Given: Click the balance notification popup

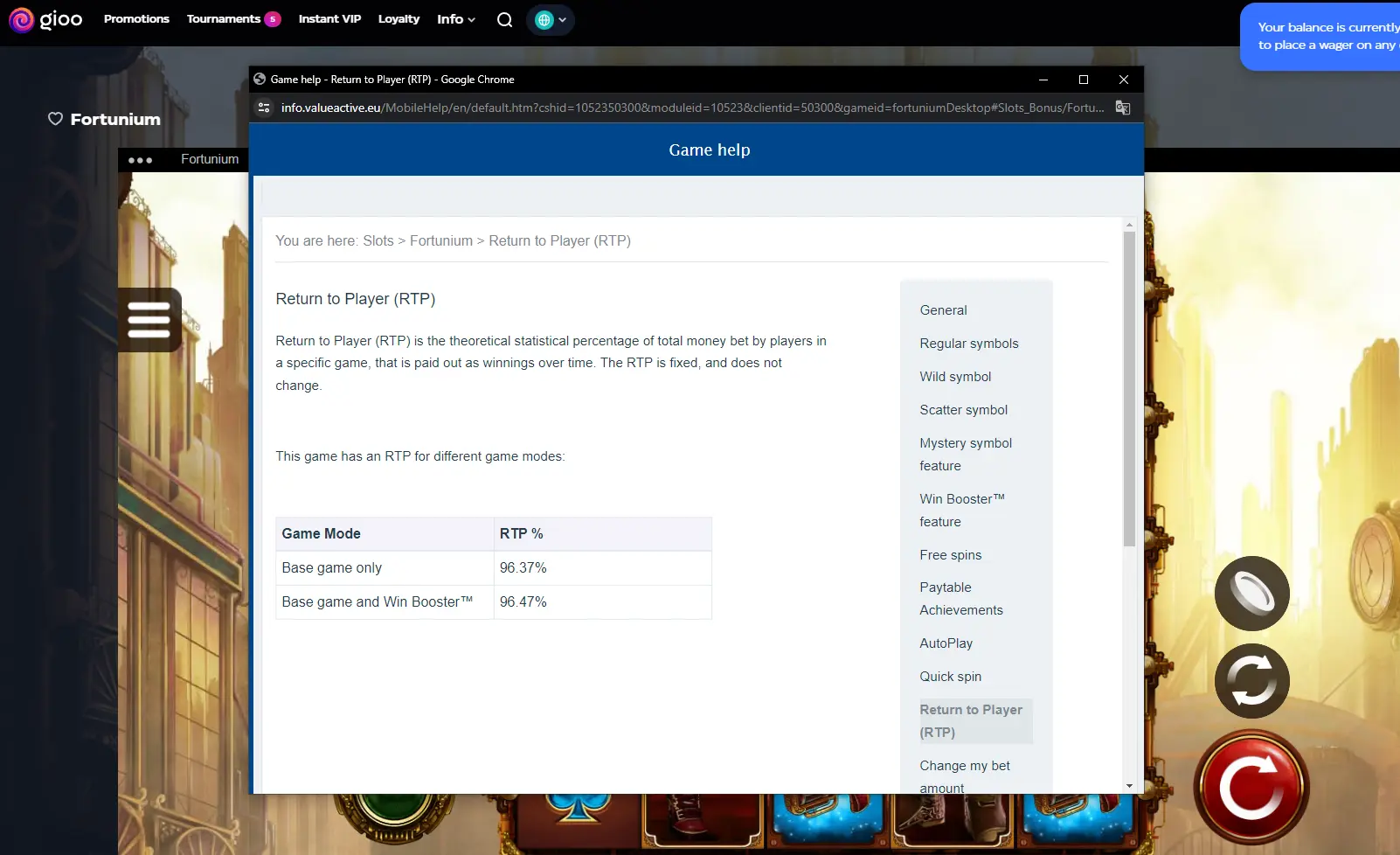Looking at the screenshot, I should pos(1320,37).
